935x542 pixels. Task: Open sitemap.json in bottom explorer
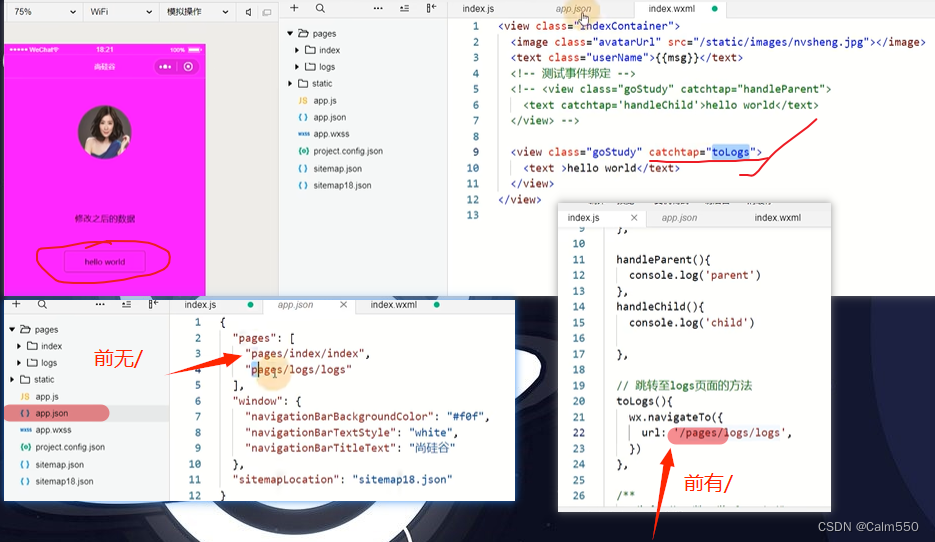(59, 464)
